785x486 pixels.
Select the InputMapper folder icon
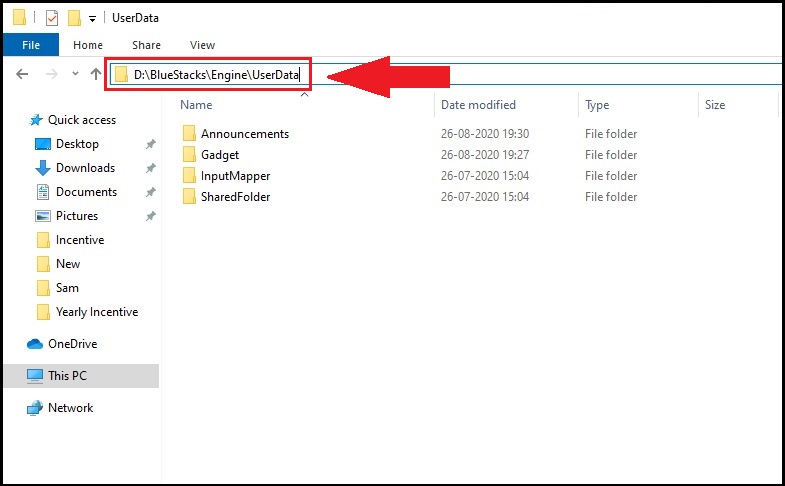(189, 175)
